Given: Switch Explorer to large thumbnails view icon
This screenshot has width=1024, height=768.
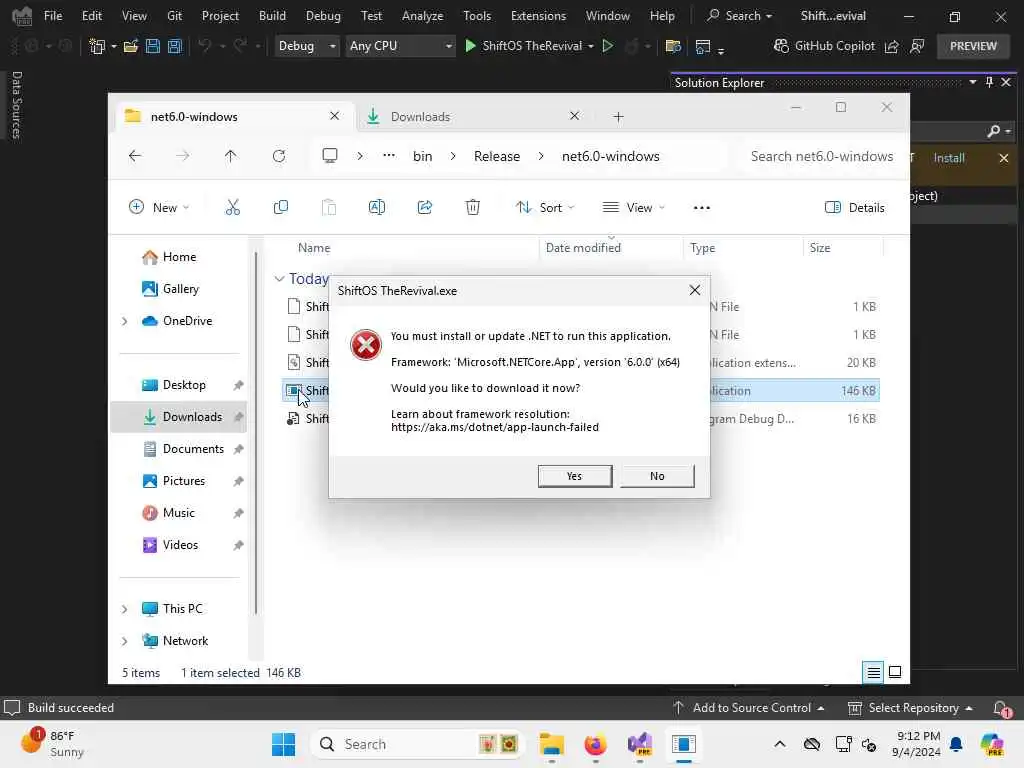Looking at the screenshot, I should click(x=895, y=672).
